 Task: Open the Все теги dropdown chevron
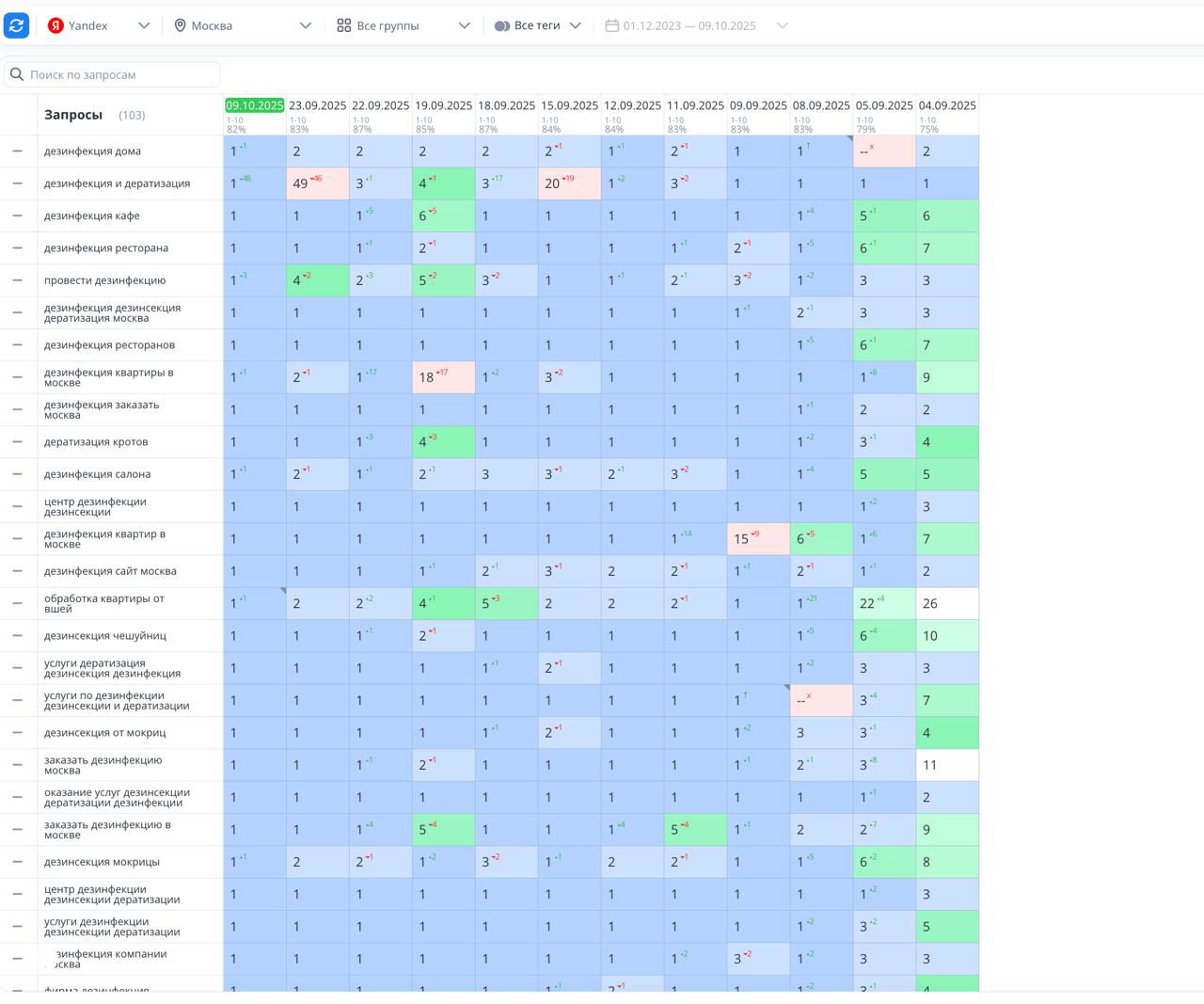(576, 25)
